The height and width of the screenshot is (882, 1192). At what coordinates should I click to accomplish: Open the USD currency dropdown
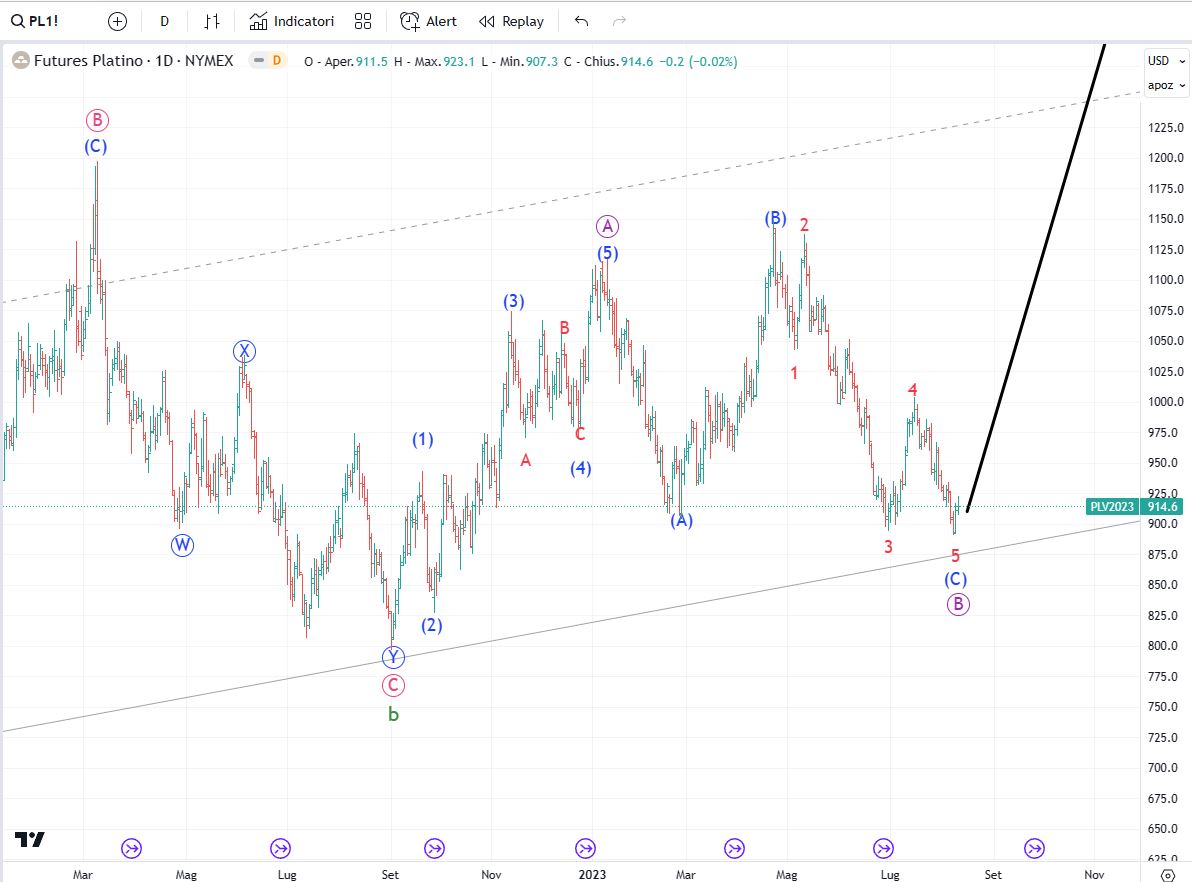[1166, 61]
